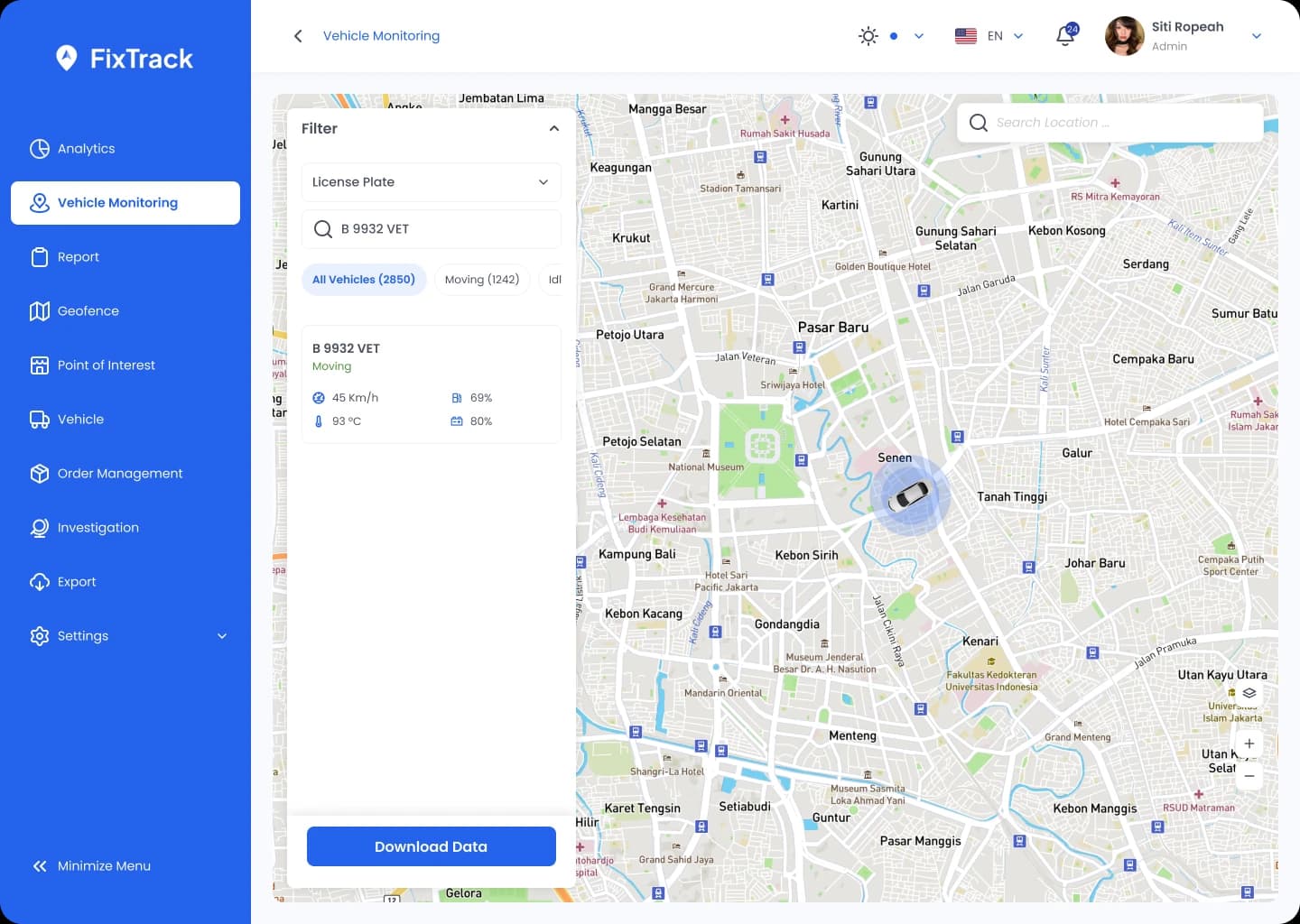Select the Moving (1242) tab
1300x924 pixels.
click(x=482, y=280)
